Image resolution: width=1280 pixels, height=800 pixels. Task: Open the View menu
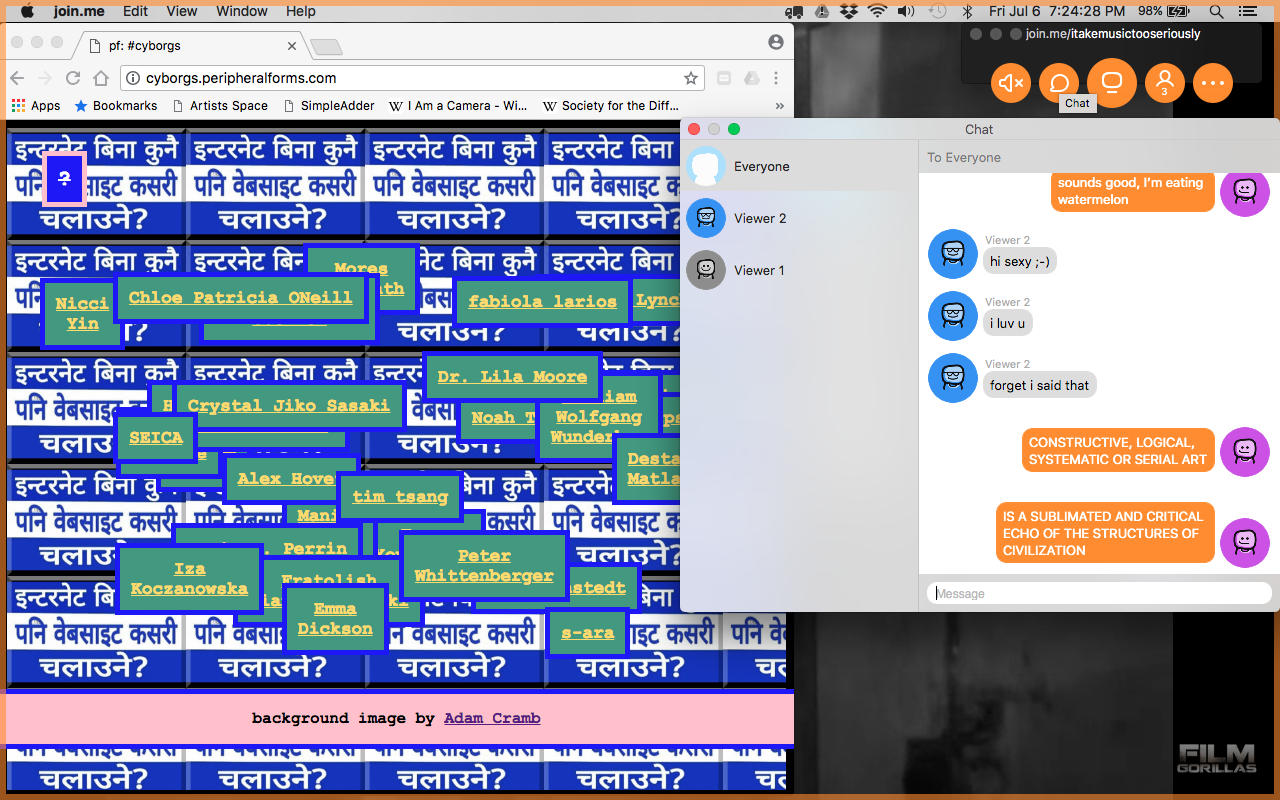point(181,11)
